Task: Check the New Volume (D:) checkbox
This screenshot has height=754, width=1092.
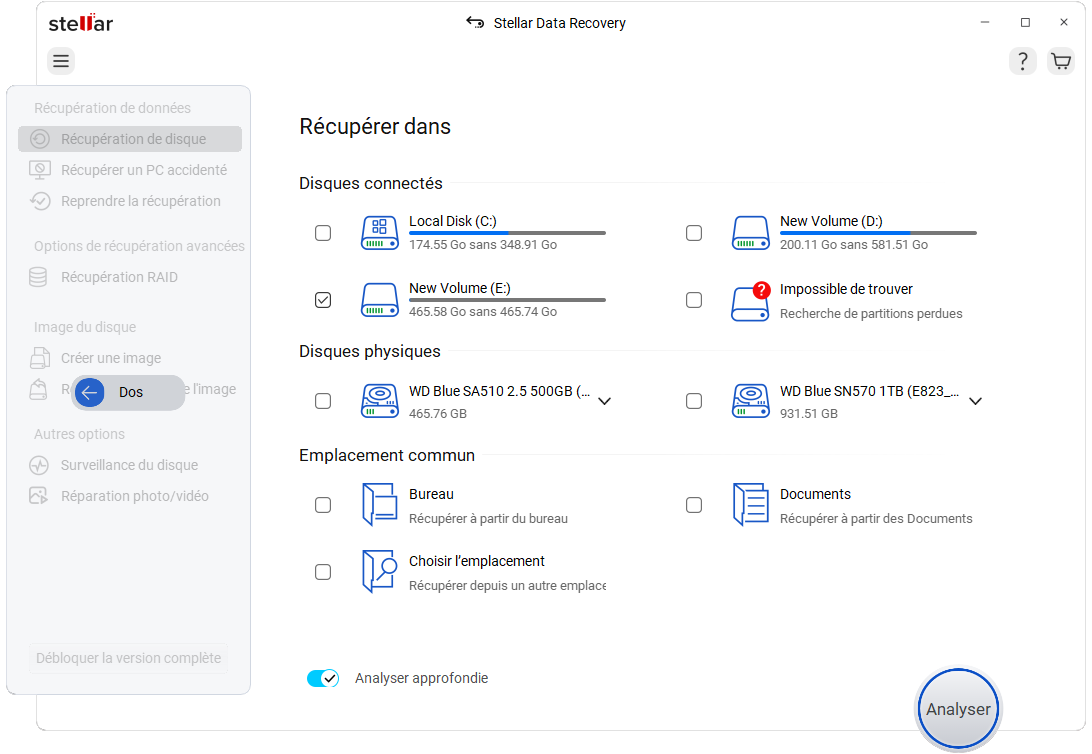Action: tap(694, 233)
